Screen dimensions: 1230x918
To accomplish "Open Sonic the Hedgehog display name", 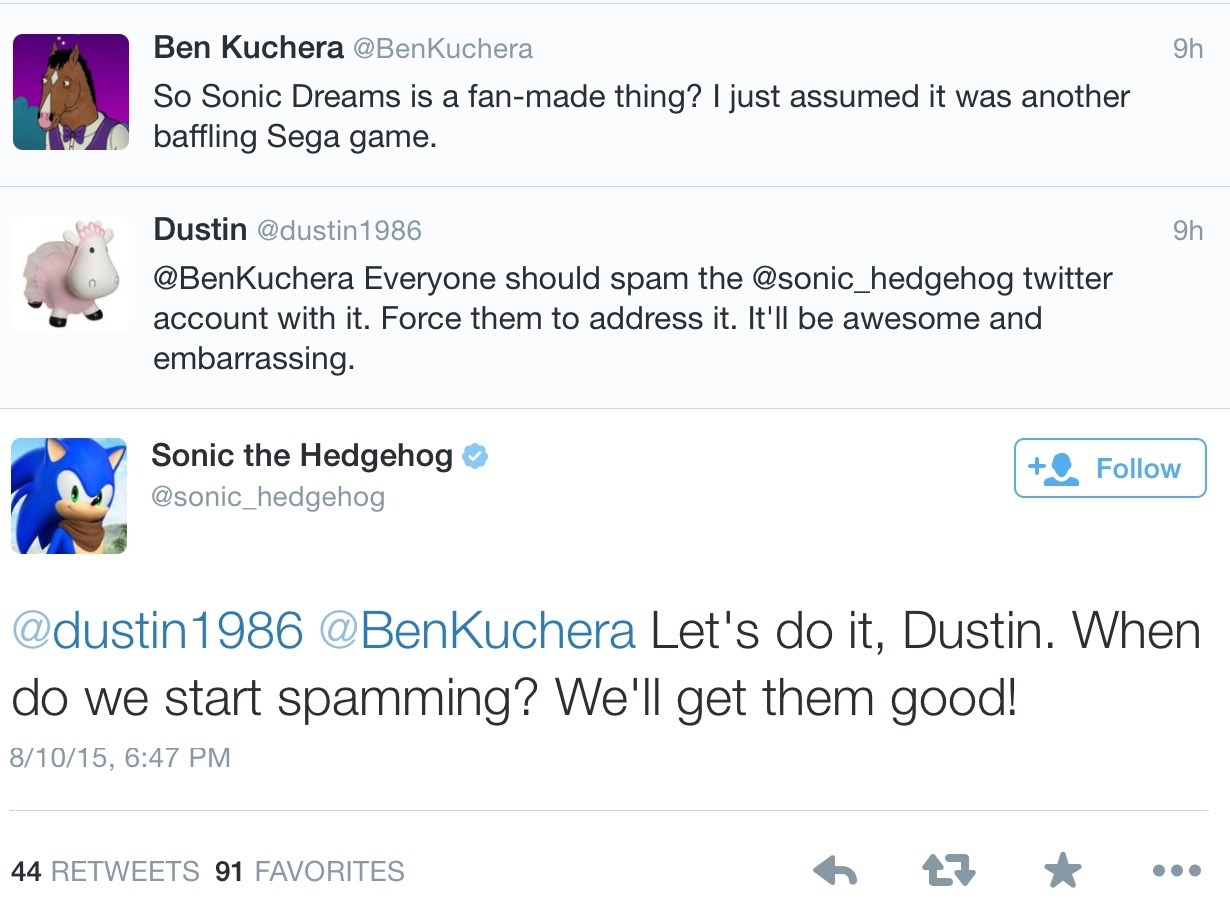I will (x=302, y=456).
